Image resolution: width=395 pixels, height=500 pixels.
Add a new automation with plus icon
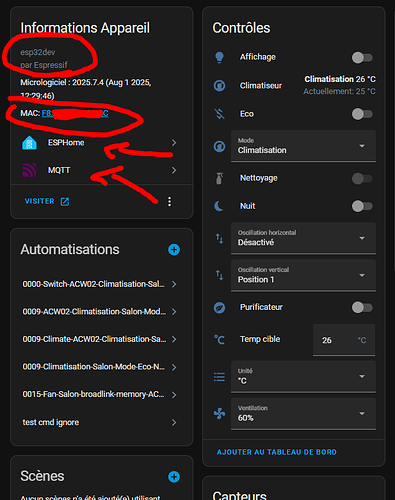coord(174,249)
